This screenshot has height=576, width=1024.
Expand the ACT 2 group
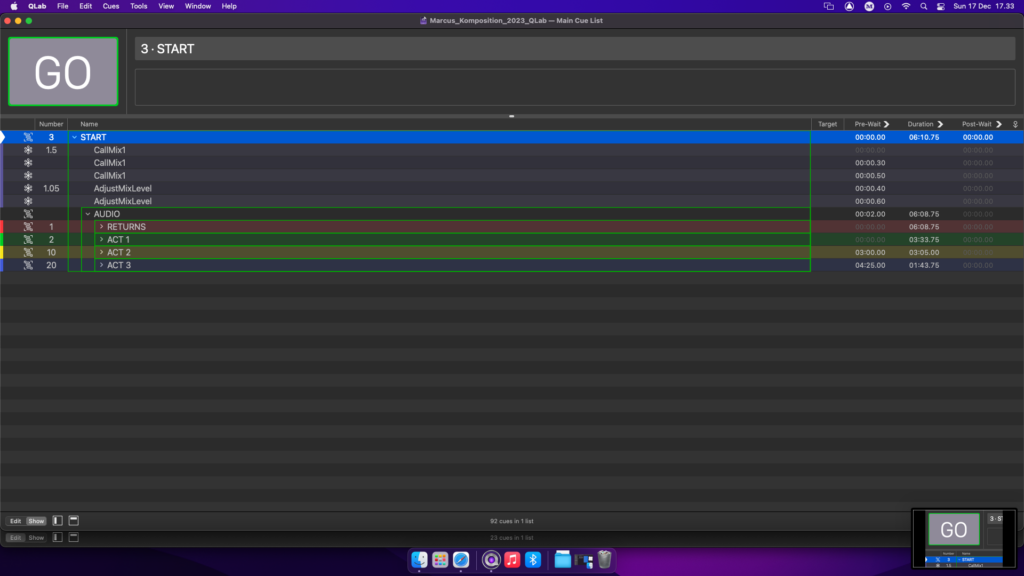tap(101, 252)
